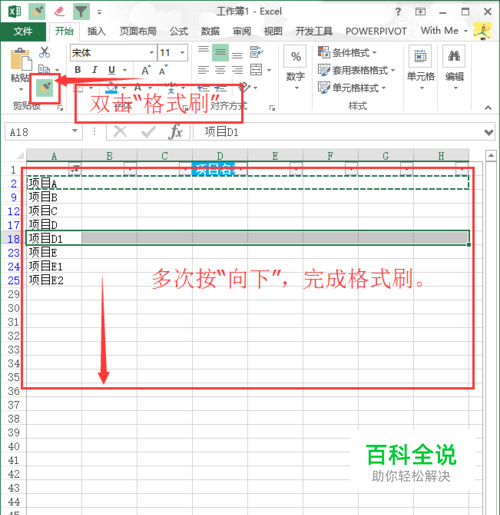Toggle Align Left for the cell

pyautogui.click(x=203, y=70)
